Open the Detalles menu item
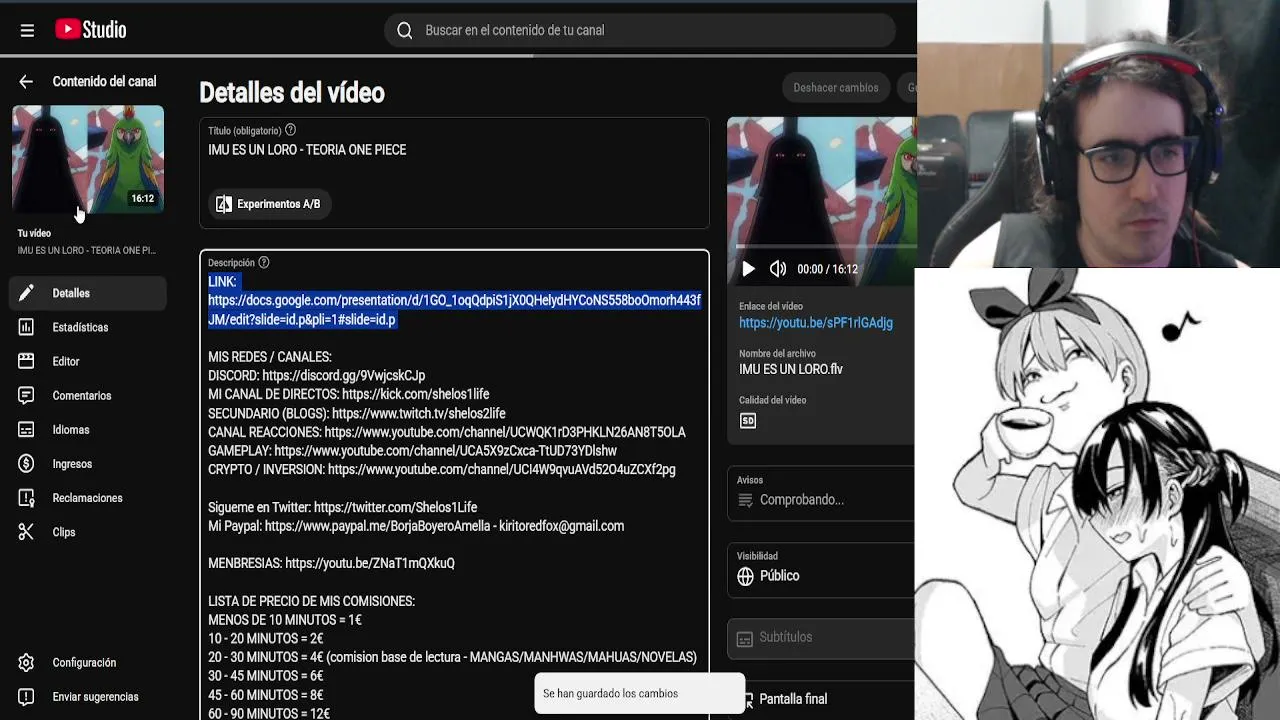This screenshot has width=1280, height=720. tap(88, 293)
